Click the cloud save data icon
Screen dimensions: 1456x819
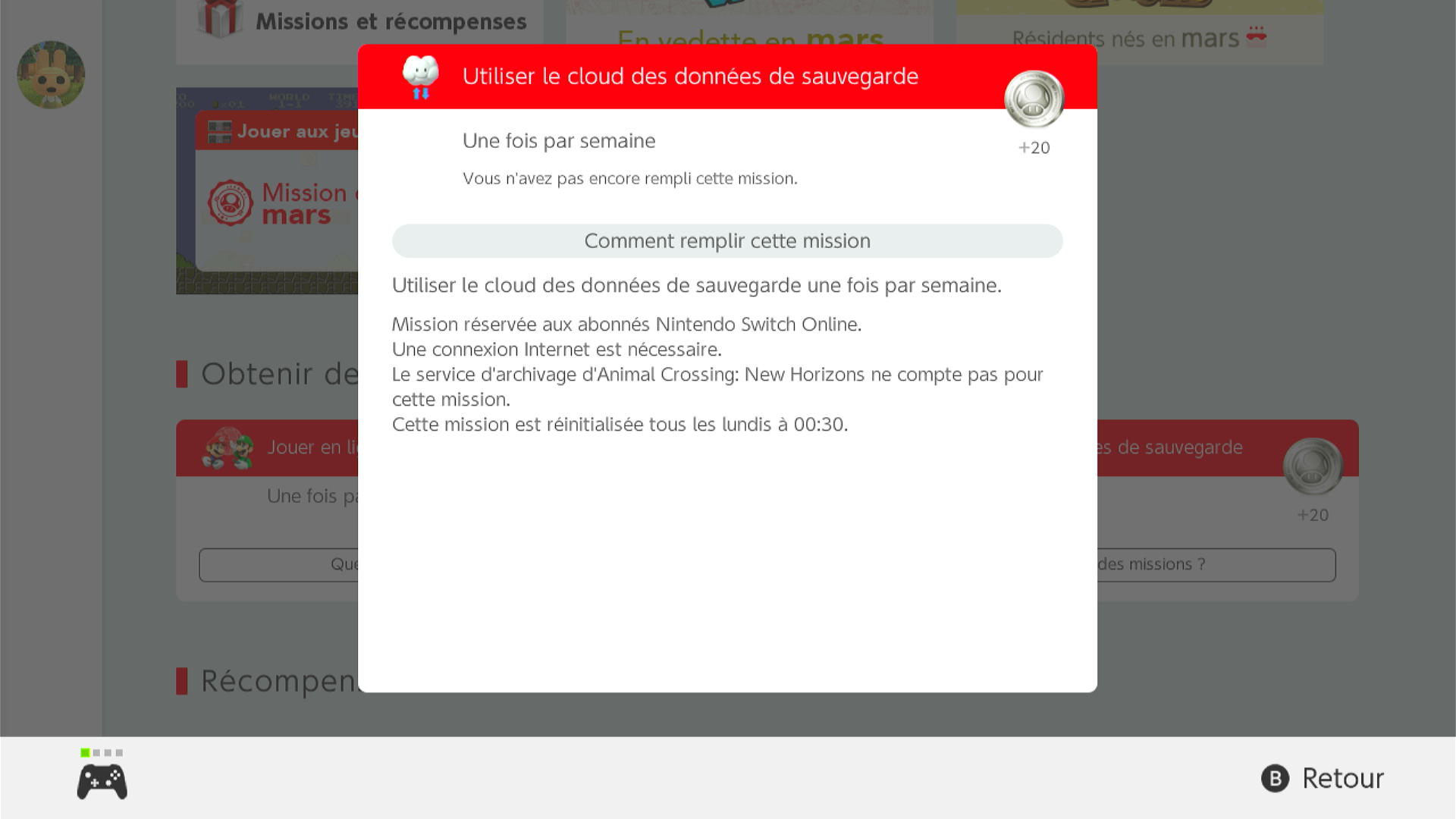coord(421,77)
